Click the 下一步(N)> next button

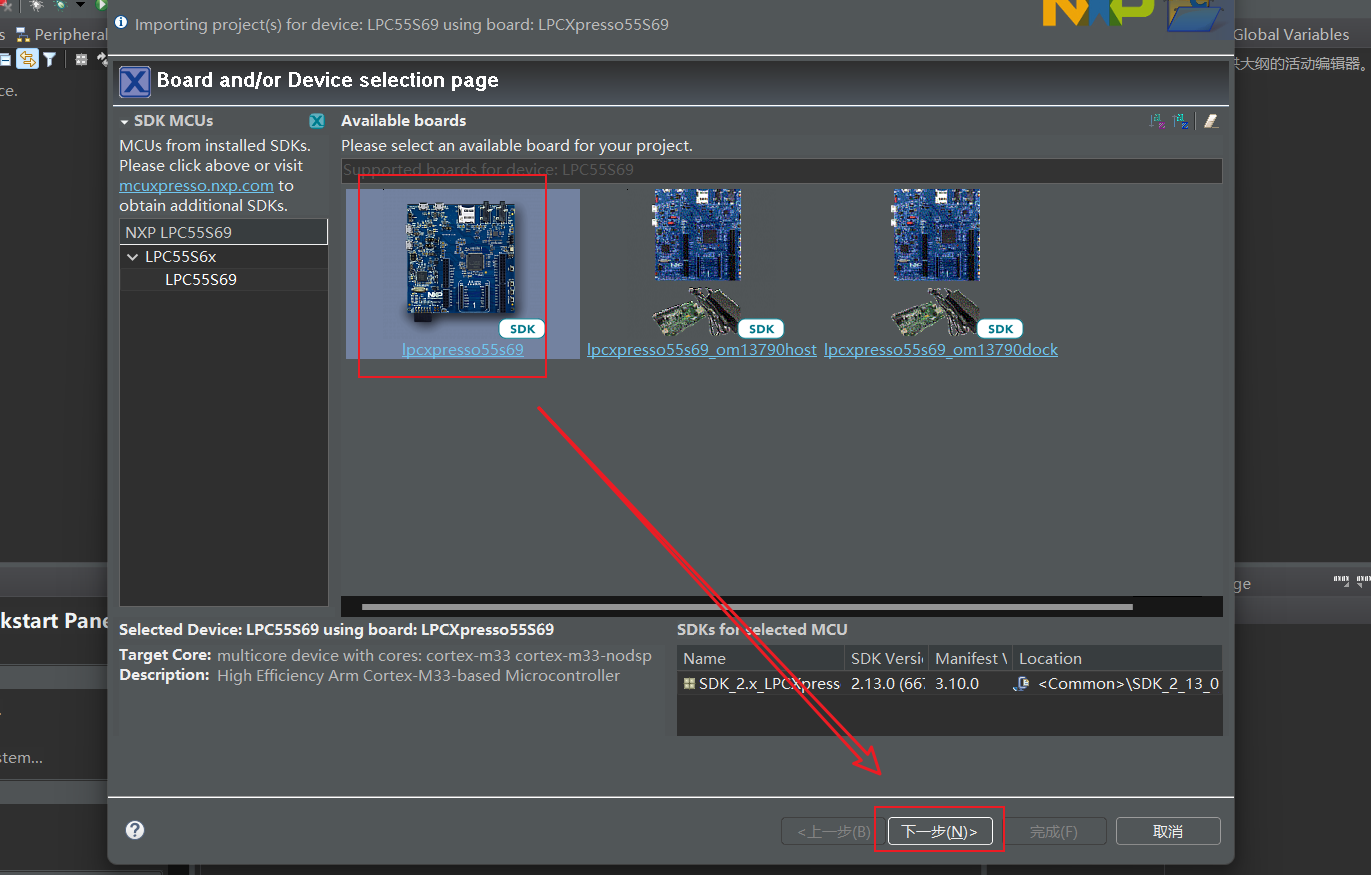pyautogui.click(x=939, y=831)
